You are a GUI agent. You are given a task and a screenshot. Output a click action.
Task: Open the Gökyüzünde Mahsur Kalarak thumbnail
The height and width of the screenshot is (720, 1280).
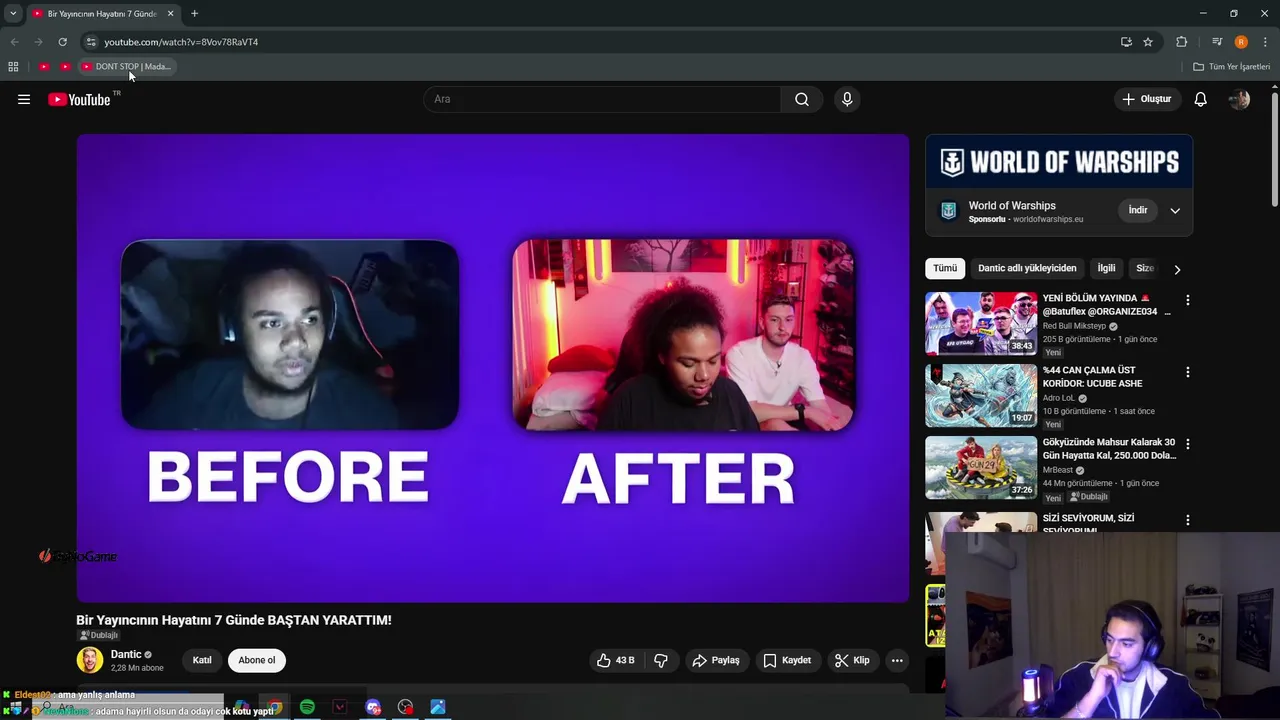pyautogui.click(x=981, y=467)
